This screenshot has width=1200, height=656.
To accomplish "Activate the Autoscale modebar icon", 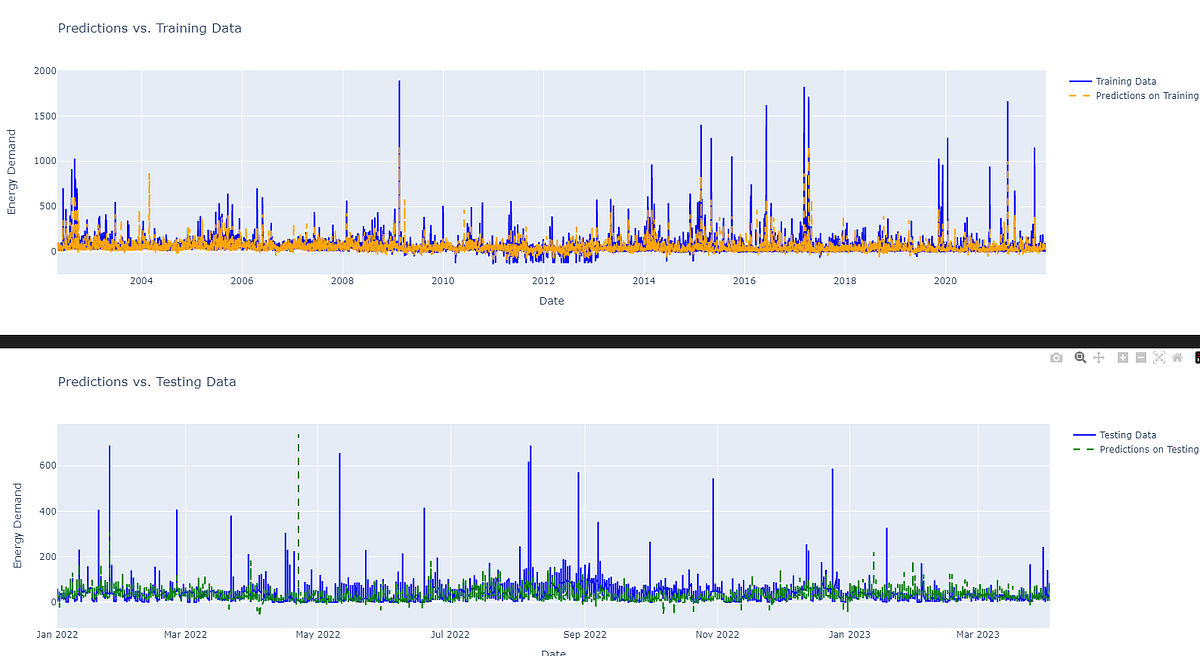I will (1157, 357).
